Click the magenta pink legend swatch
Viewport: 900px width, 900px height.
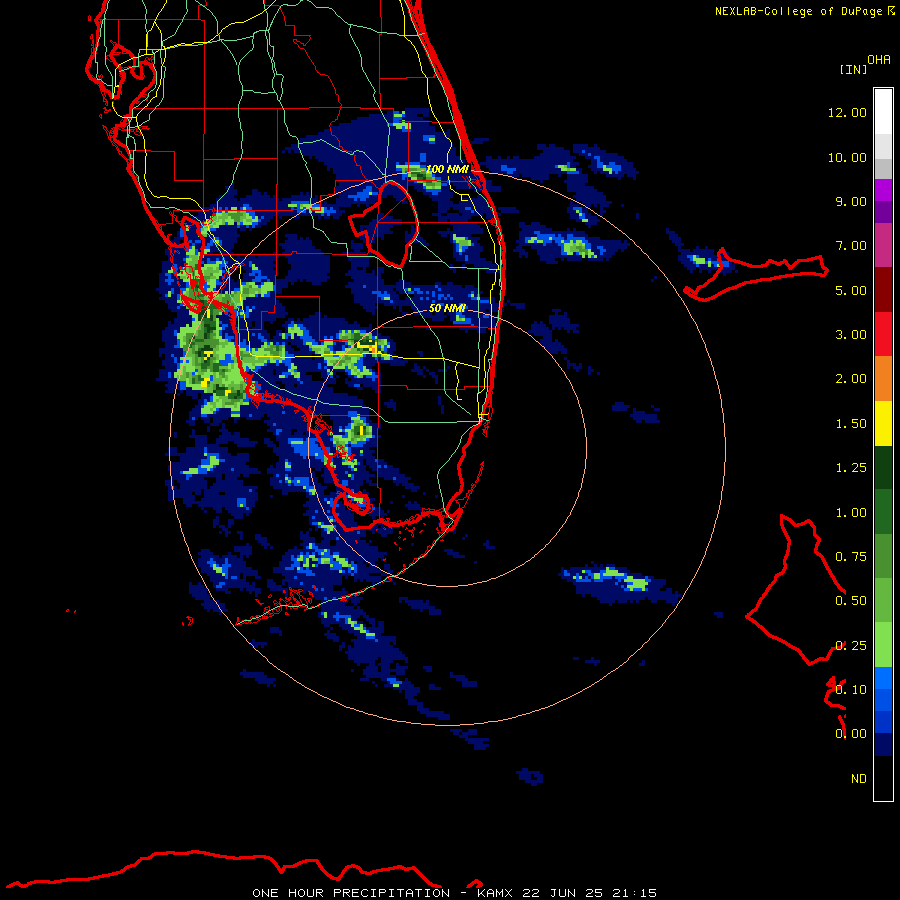(883, 245)
